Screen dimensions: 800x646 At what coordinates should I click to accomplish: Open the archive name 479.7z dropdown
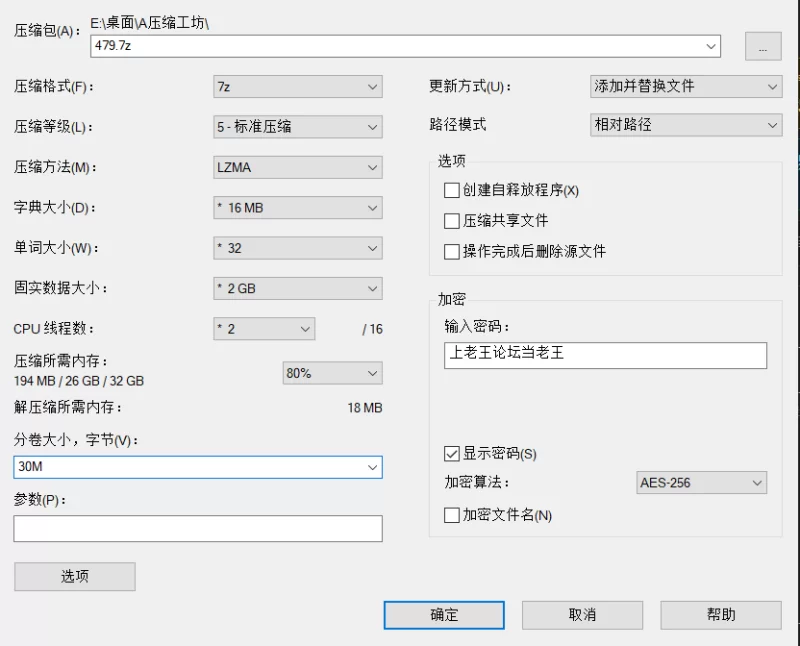click(x=710, y=46)
